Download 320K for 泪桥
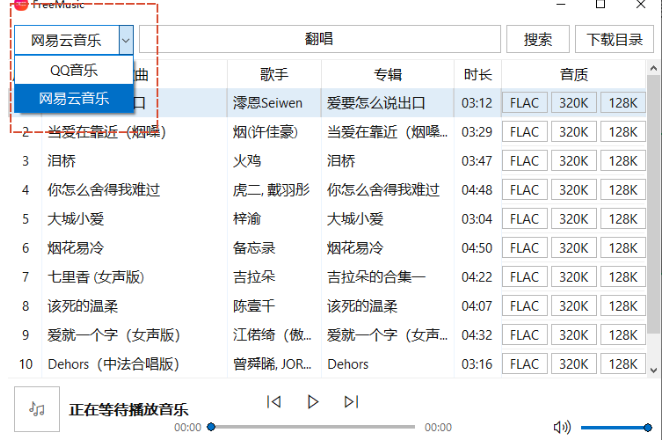 (574, 161)
